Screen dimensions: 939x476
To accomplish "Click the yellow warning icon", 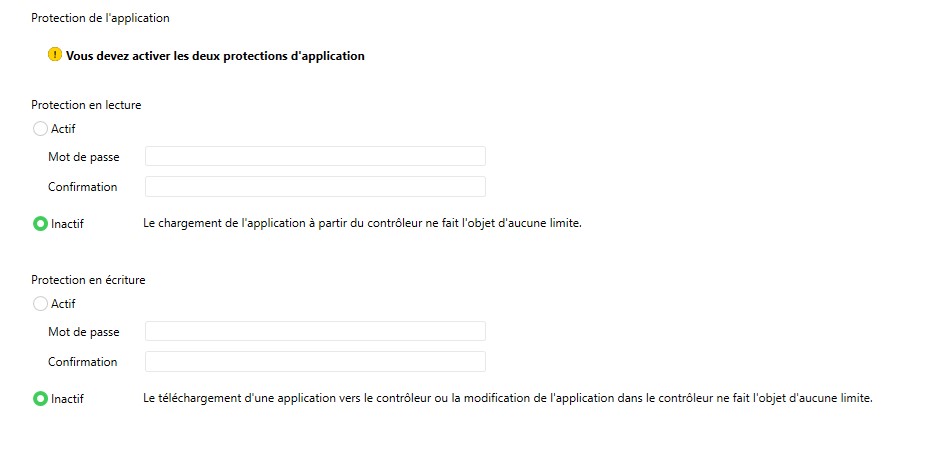I will tap(55, 55).
